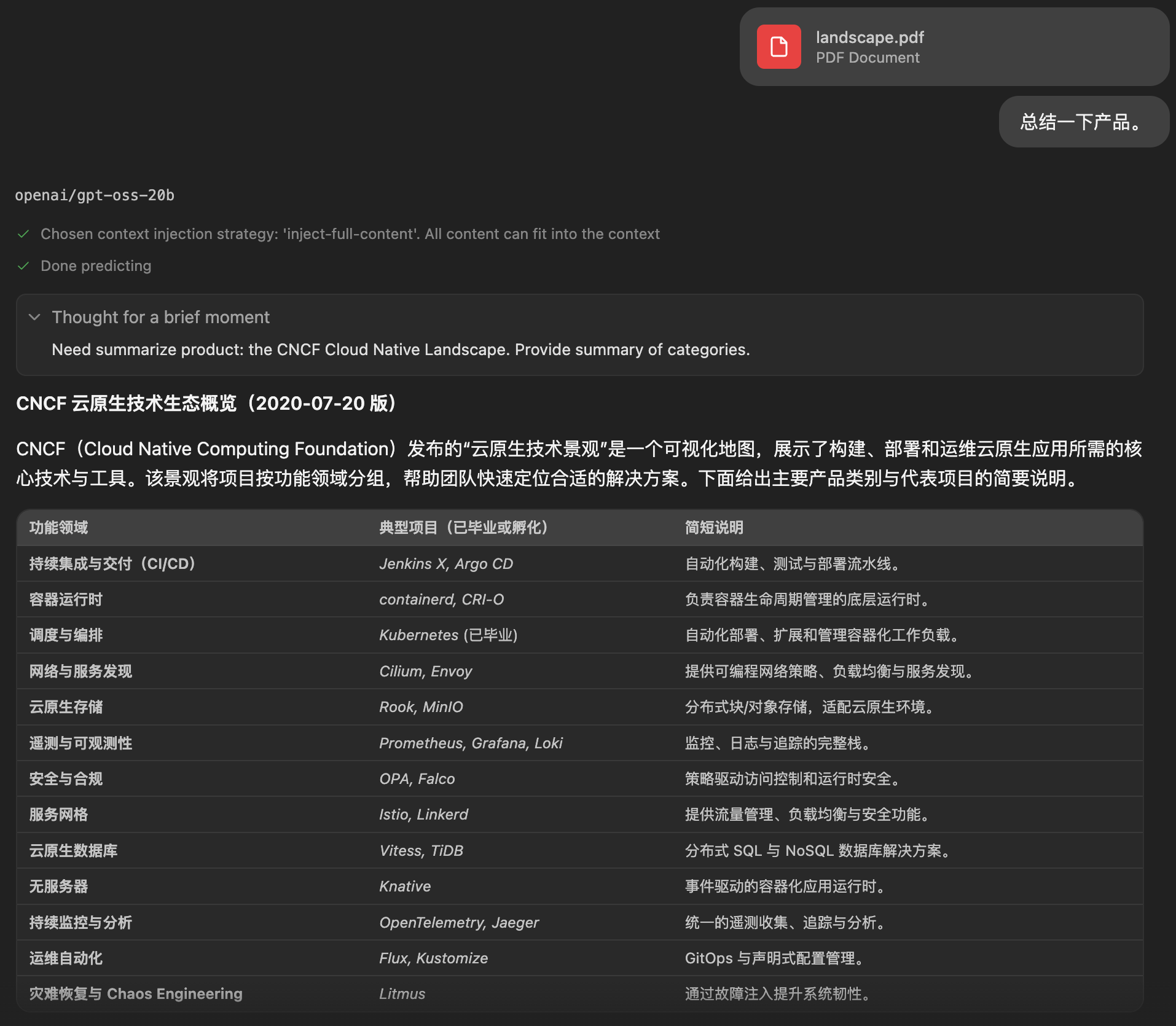Click the green checkmark beside context injection strategy

[23, 234]
